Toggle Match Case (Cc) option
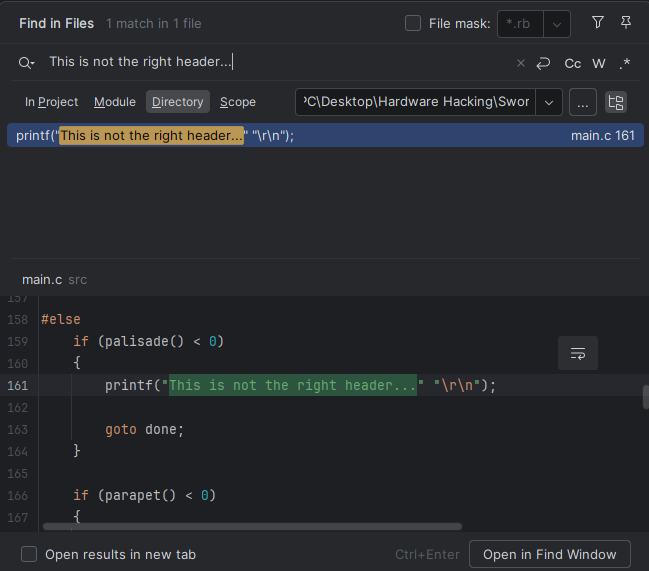This screenshot has height=571, width=649. (572, 63)
